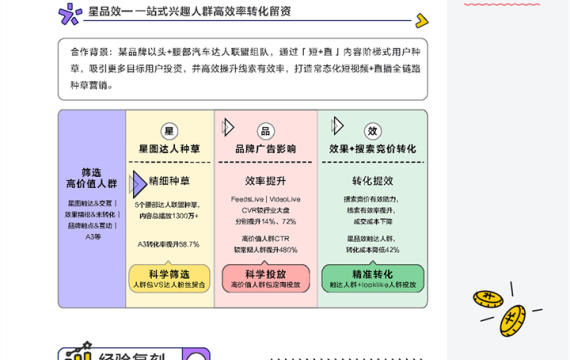Click the bar chart icon near 经验复刻
Image resolution: width=570 pixels, height=360 pixels.
79,351
